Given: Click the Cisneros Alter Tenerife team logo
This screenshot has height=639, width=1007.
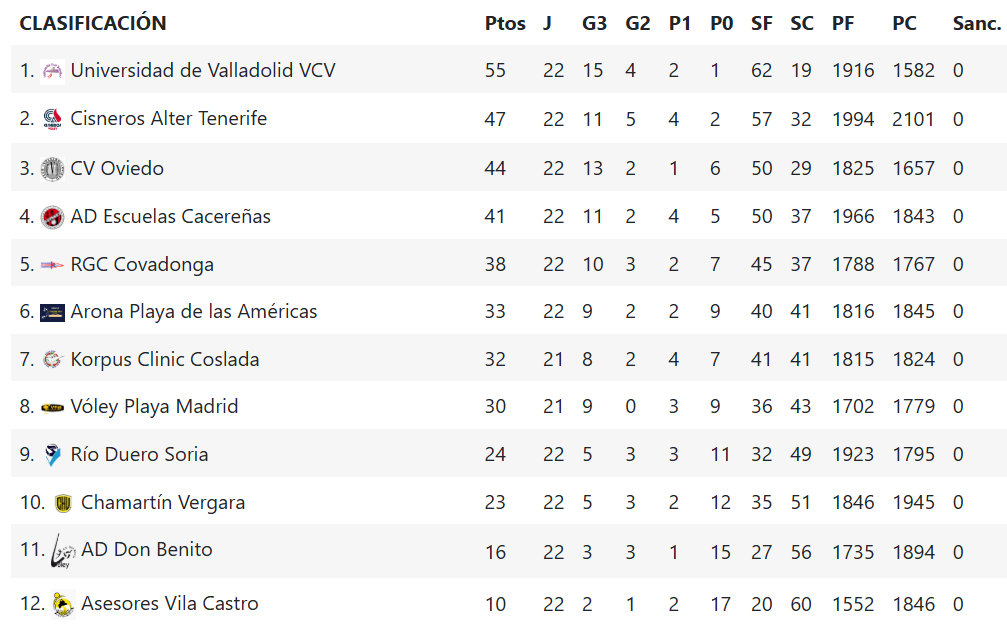Looking at the screenshot, I should (52, 119).
